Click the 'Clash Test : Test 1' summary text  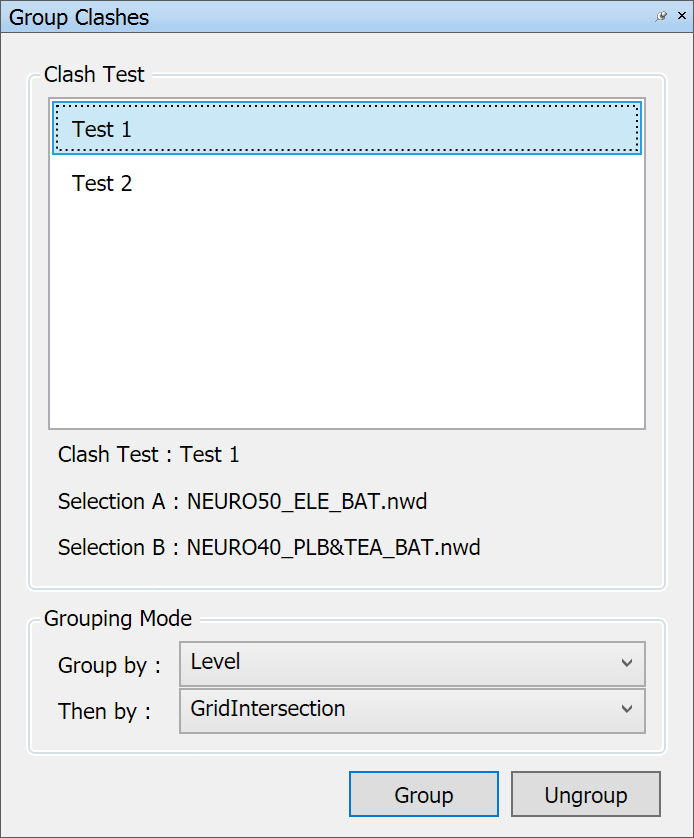(x=149, y=455)
